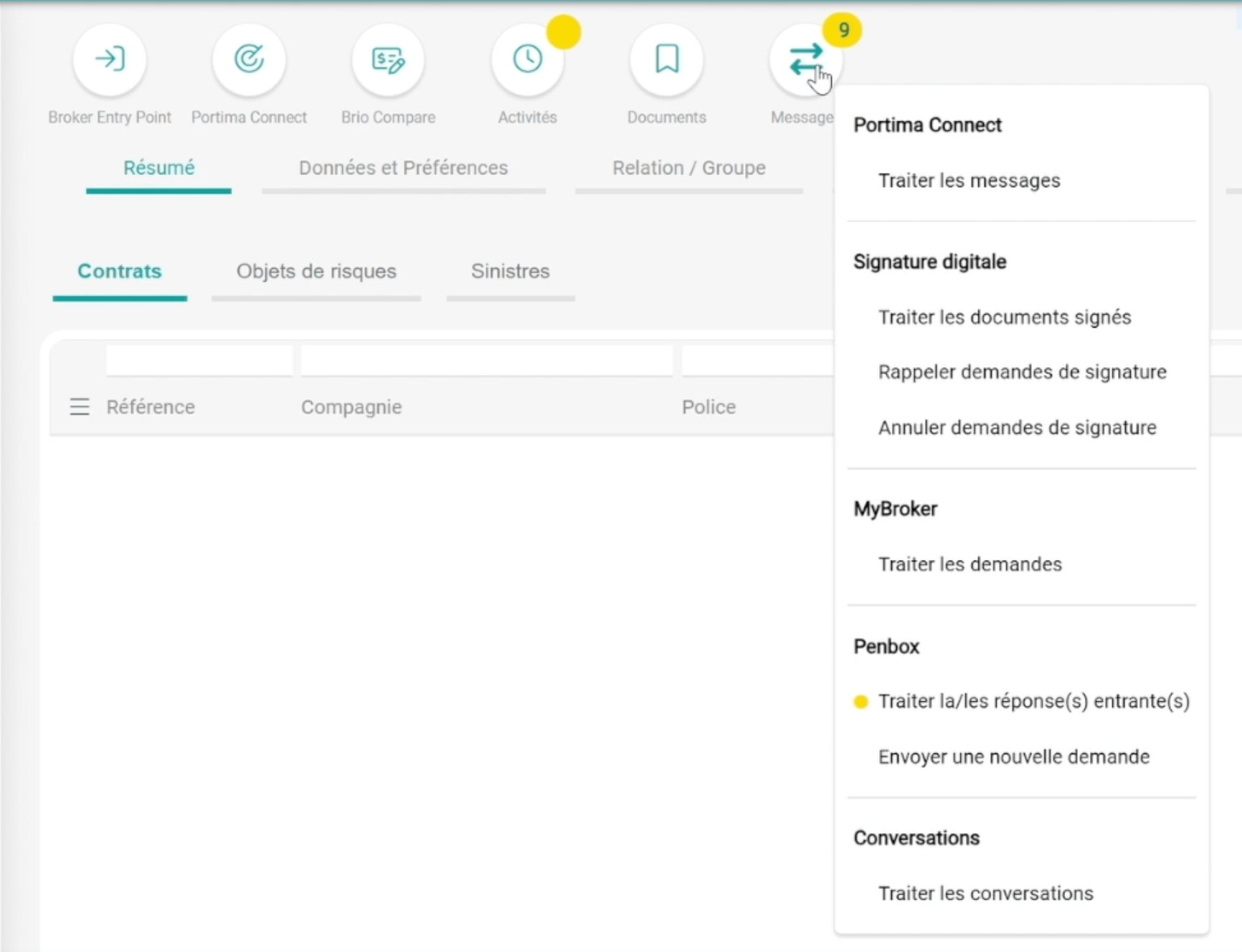Image resolution: width=1242 pixels, height=952 pixels.
Task: Click the Brio Compare label
Action: pyautogui.click(x=388, y=118)
